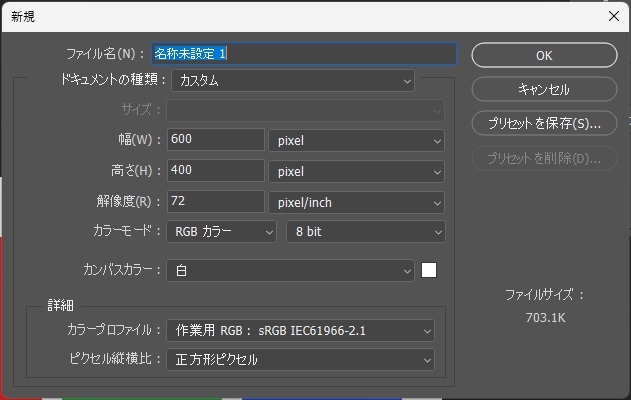Click the 新規 dialog title
The height and width of the screenshot is (400, 631).
(23, 17)
